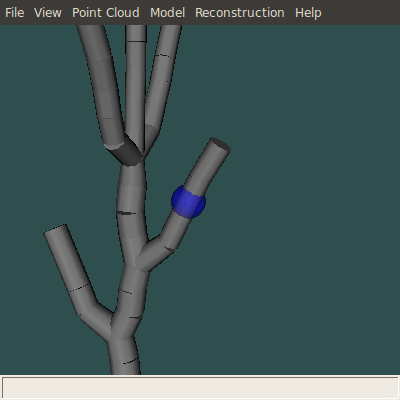The image size is (400, 400).
Task: Click the blue sphere marker on the branch
Action: [x=188, y=202]
